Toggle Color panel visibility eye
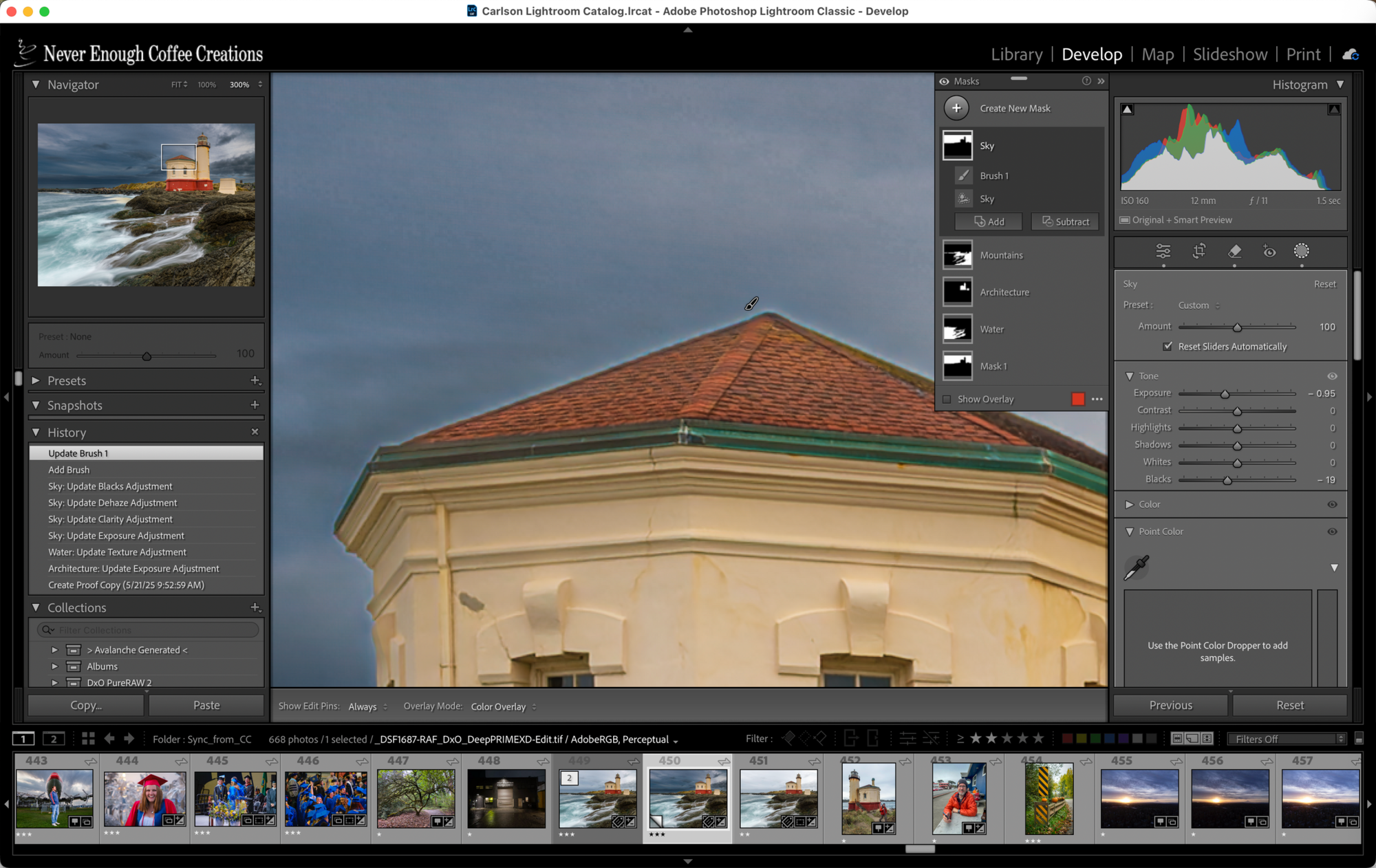 pyautogui.click(x=1332, y=504)
